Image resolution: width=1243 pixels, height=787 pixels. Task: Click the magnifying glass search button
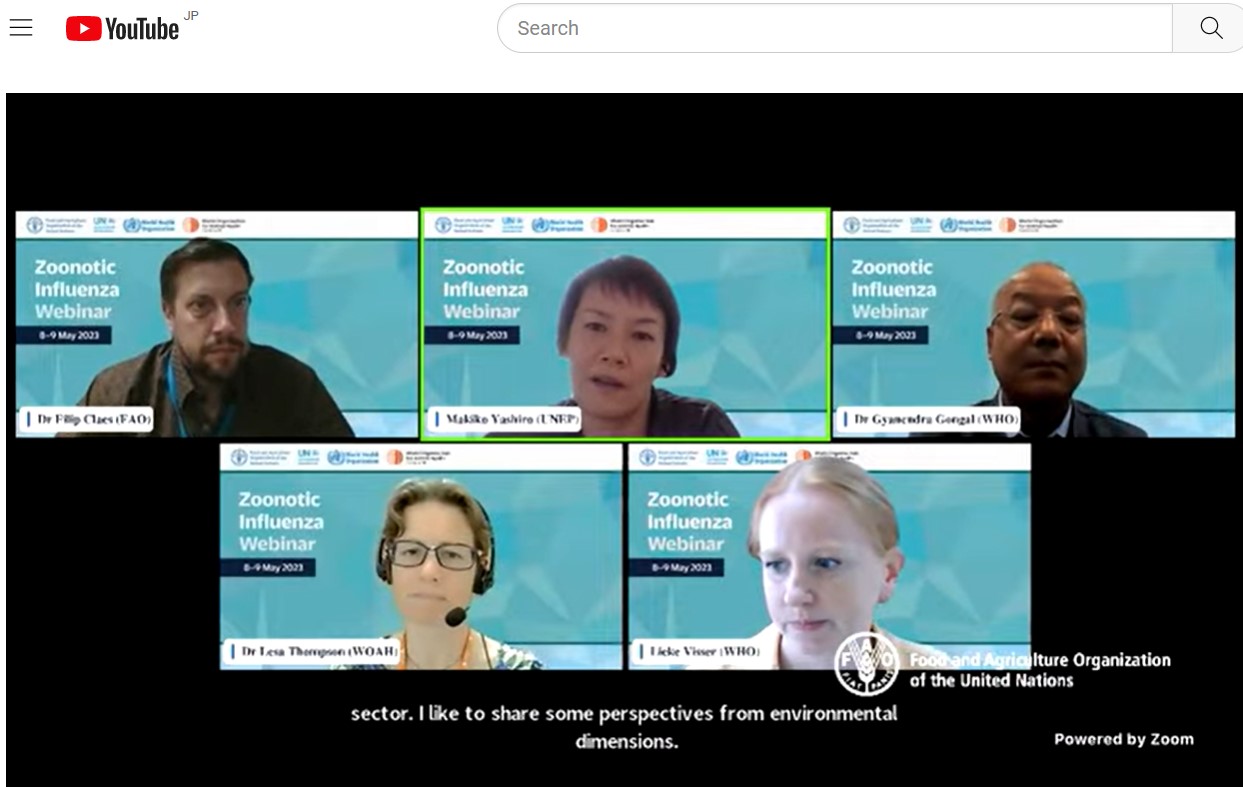1210,28
